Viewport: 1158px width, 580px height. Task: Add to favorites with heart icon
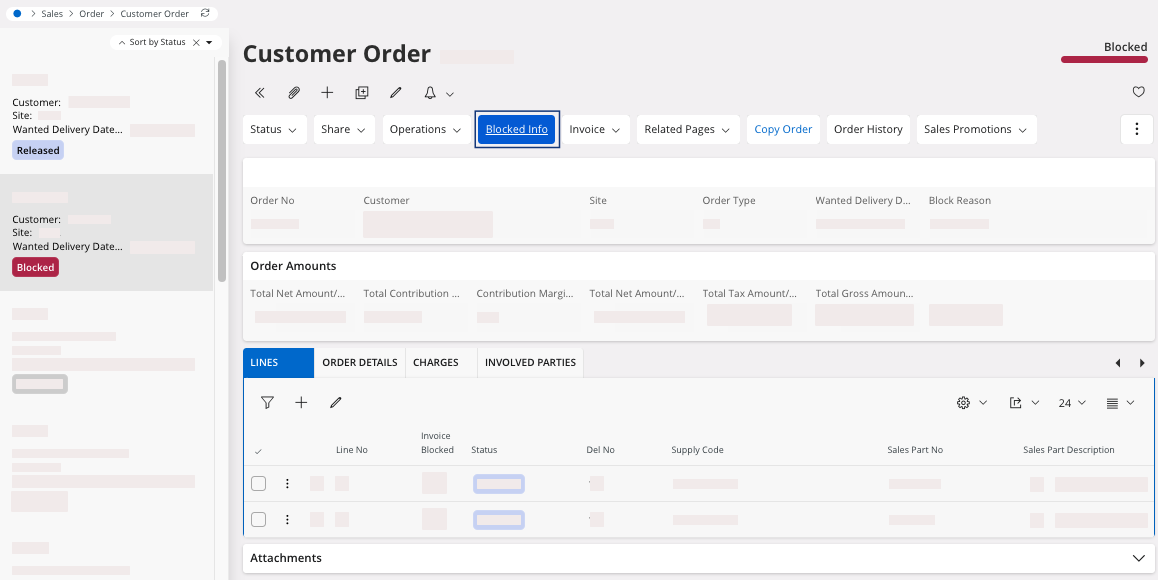tap(1138, 92)
